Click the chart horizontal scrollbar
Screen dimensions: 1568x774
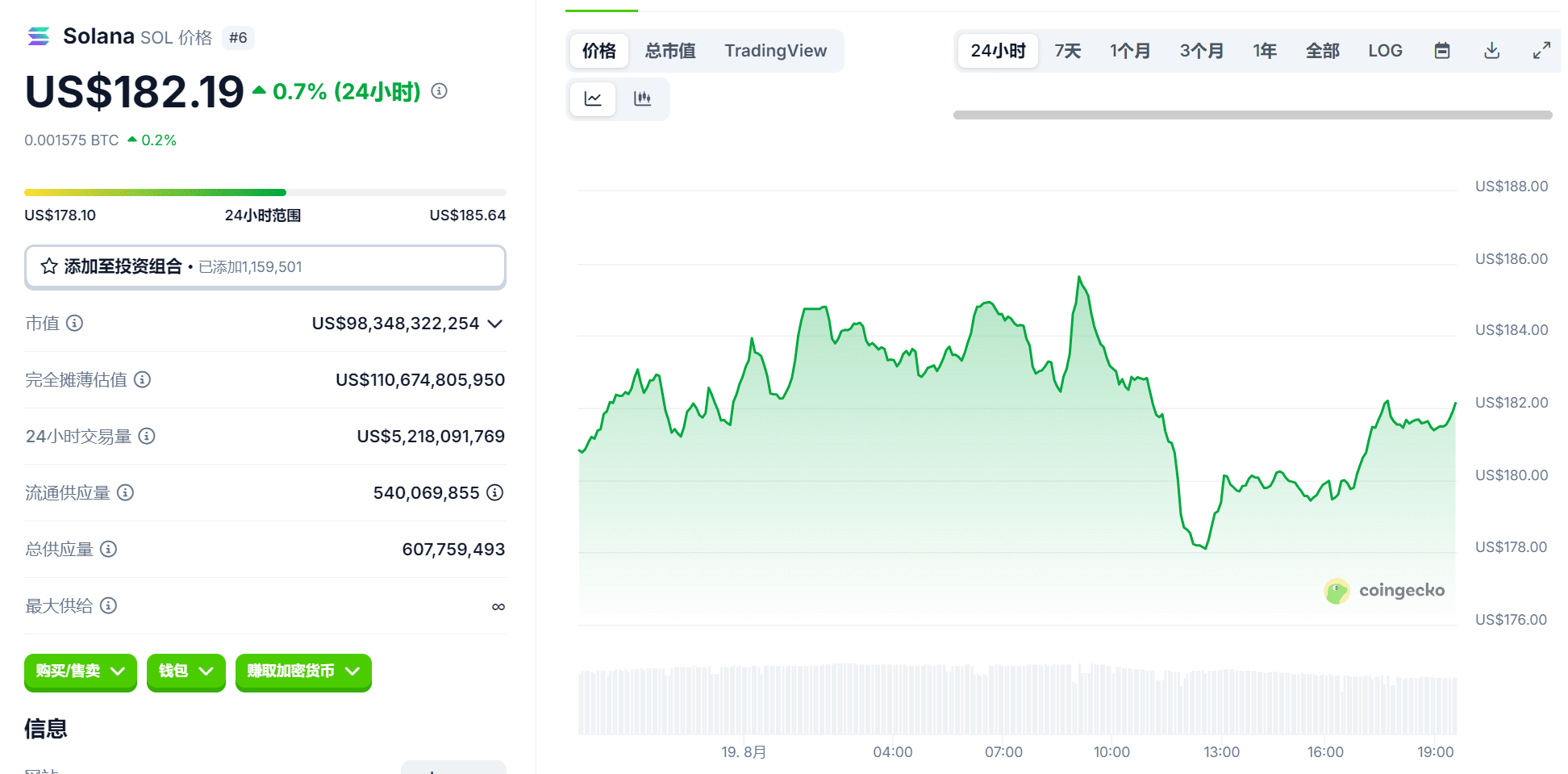tap(1253, 115)
